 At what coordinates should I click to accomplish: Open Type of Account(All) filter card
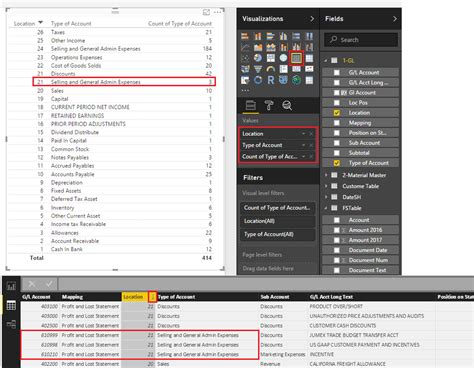(278, 234)
